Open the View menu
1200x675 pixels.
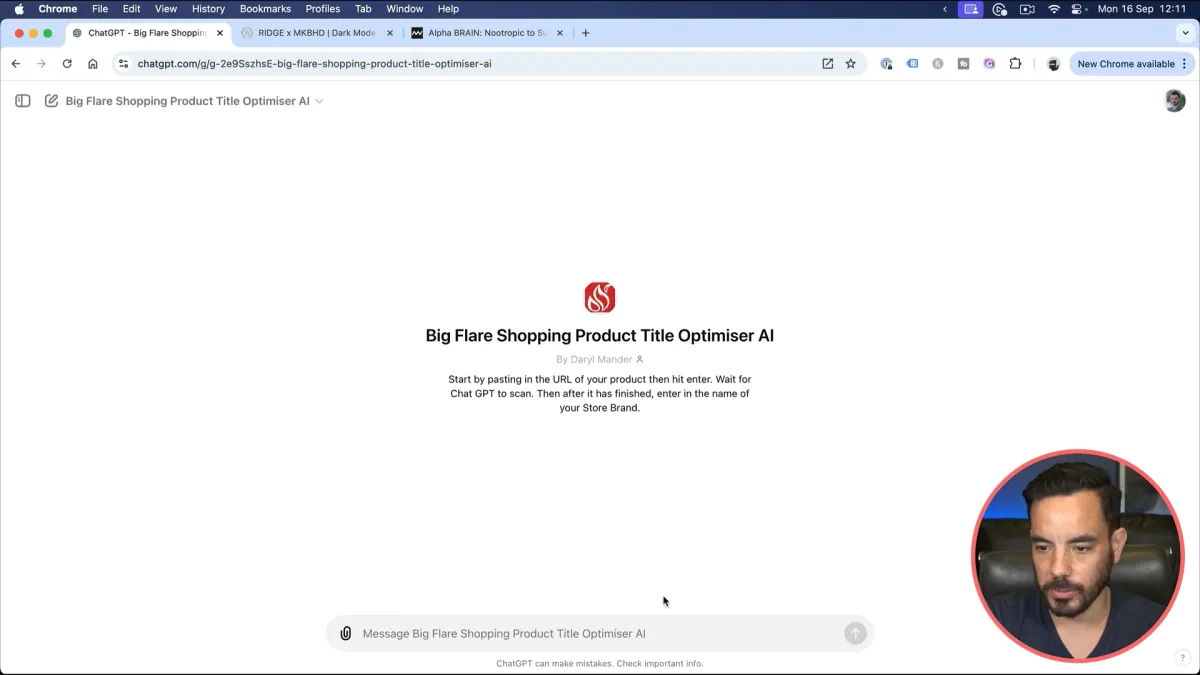pos(166,9)
